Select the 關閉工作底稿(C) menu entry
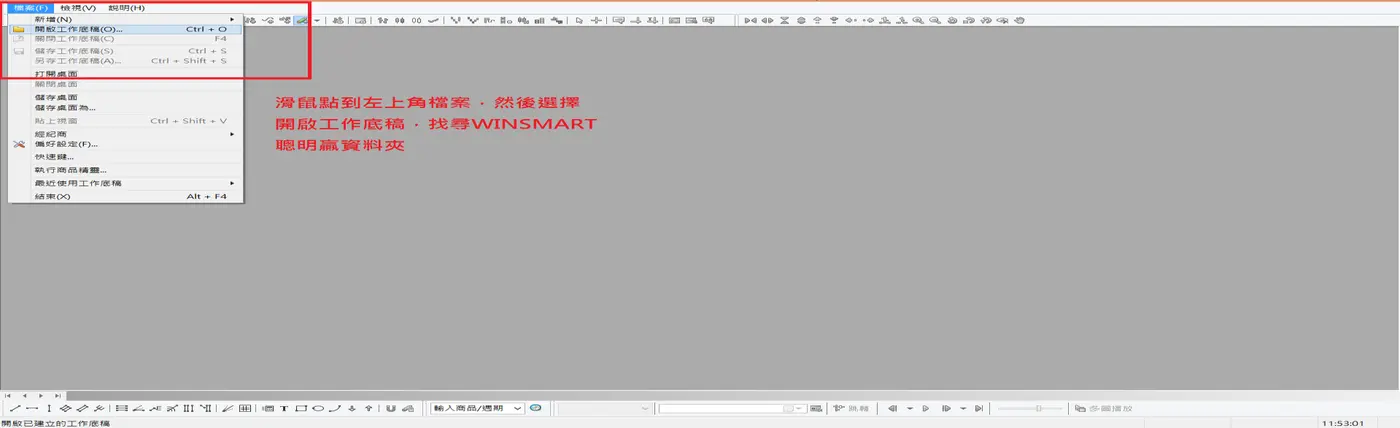Viewport: 1400px width, 428px height. [x=125, y=39]
